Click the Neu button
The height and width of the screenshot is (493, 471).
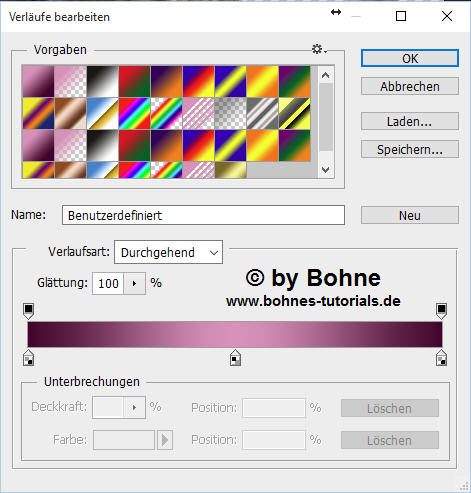click(x=410, y=215)
